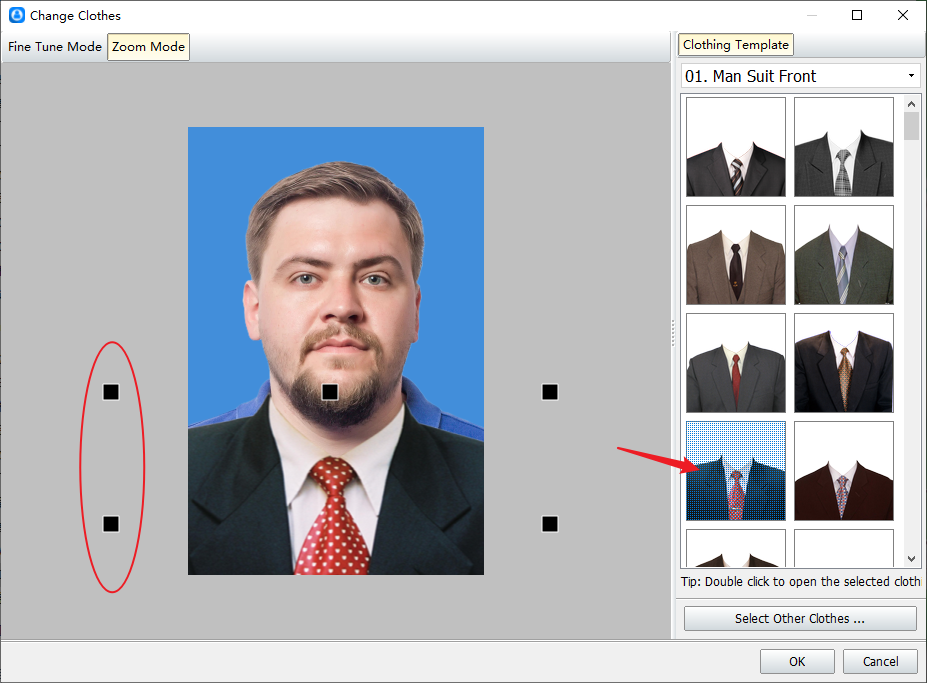Open the Clothing Template tab
Viewport: 927px width, 683px height.
tap(735, 45)
